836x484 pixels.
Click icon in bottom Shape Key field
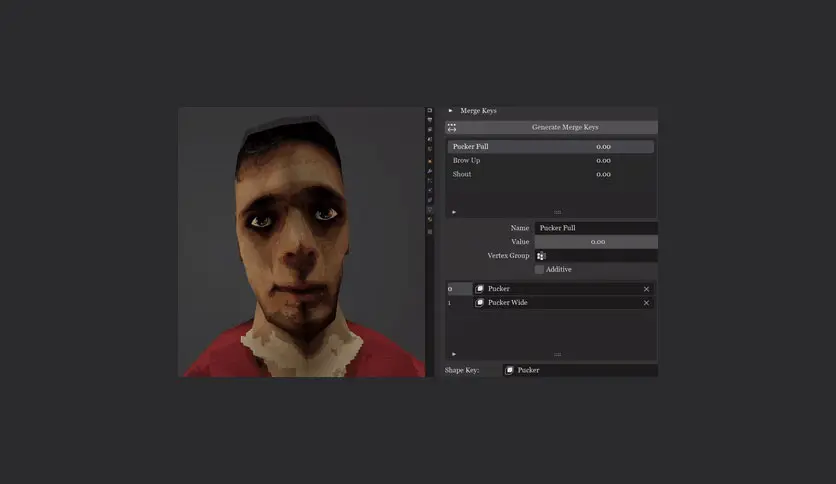pos(509,370)
